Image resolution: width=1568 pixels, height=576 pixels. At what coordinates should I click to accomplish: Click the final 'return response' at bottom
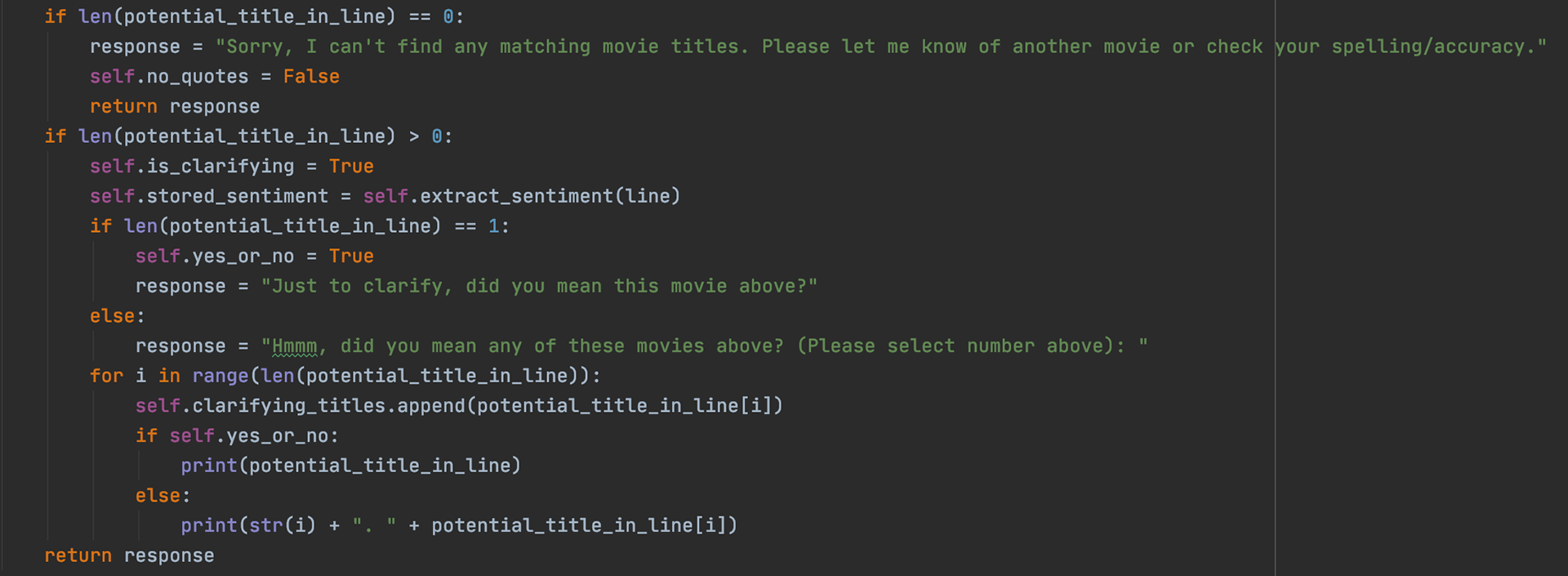pyautogui.click(x=129, y=556)
